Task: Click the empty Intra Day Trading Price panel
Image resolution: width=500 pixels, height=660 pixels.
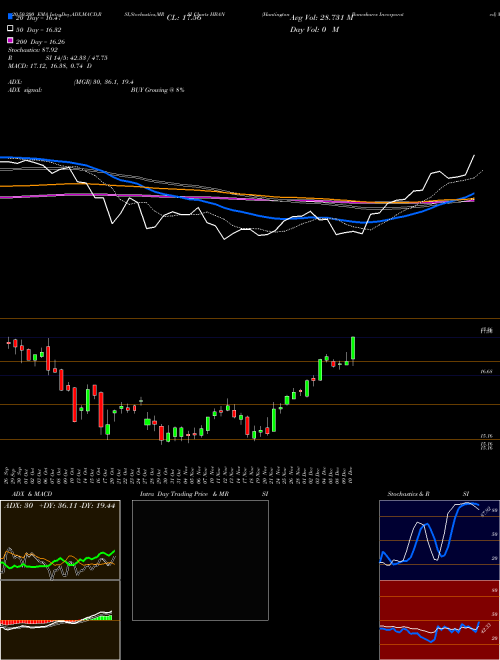Action: pos(200,560)
